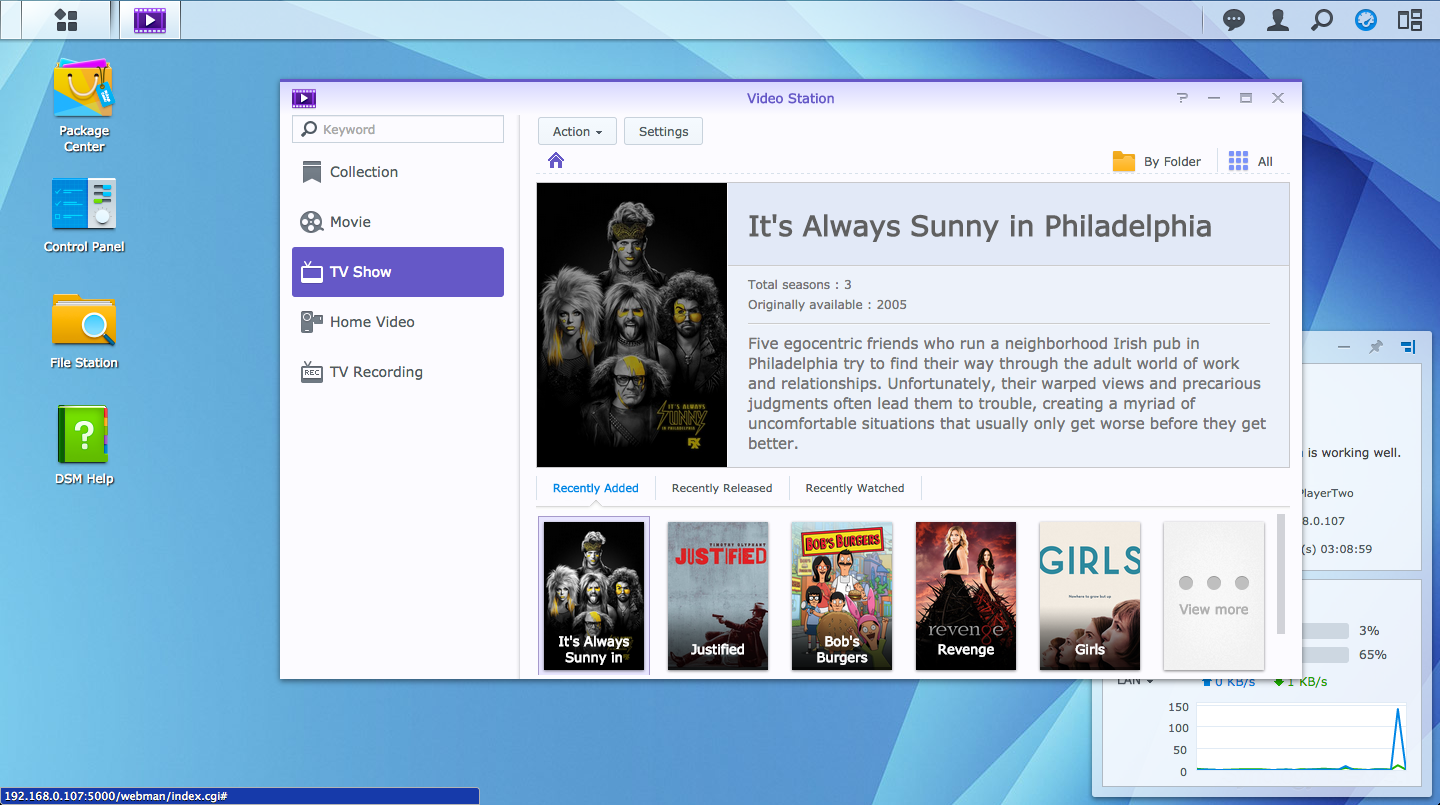Screen dimensions: 1440x805
Task: Open the notifications chat bubble icon
Action: coord(1234,20)
